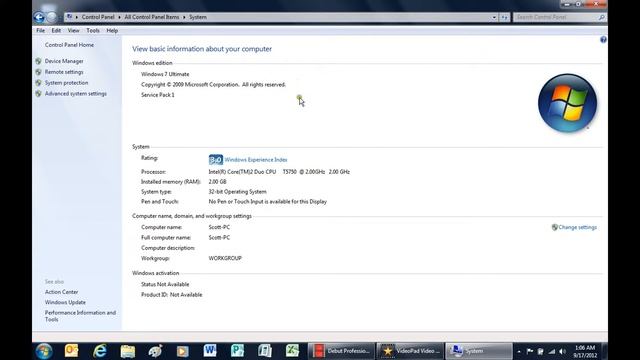Viewport: 640px width, 360px height.
Task: Click the greyed-out Forward navigation arrow
Action: click(52, 17)
